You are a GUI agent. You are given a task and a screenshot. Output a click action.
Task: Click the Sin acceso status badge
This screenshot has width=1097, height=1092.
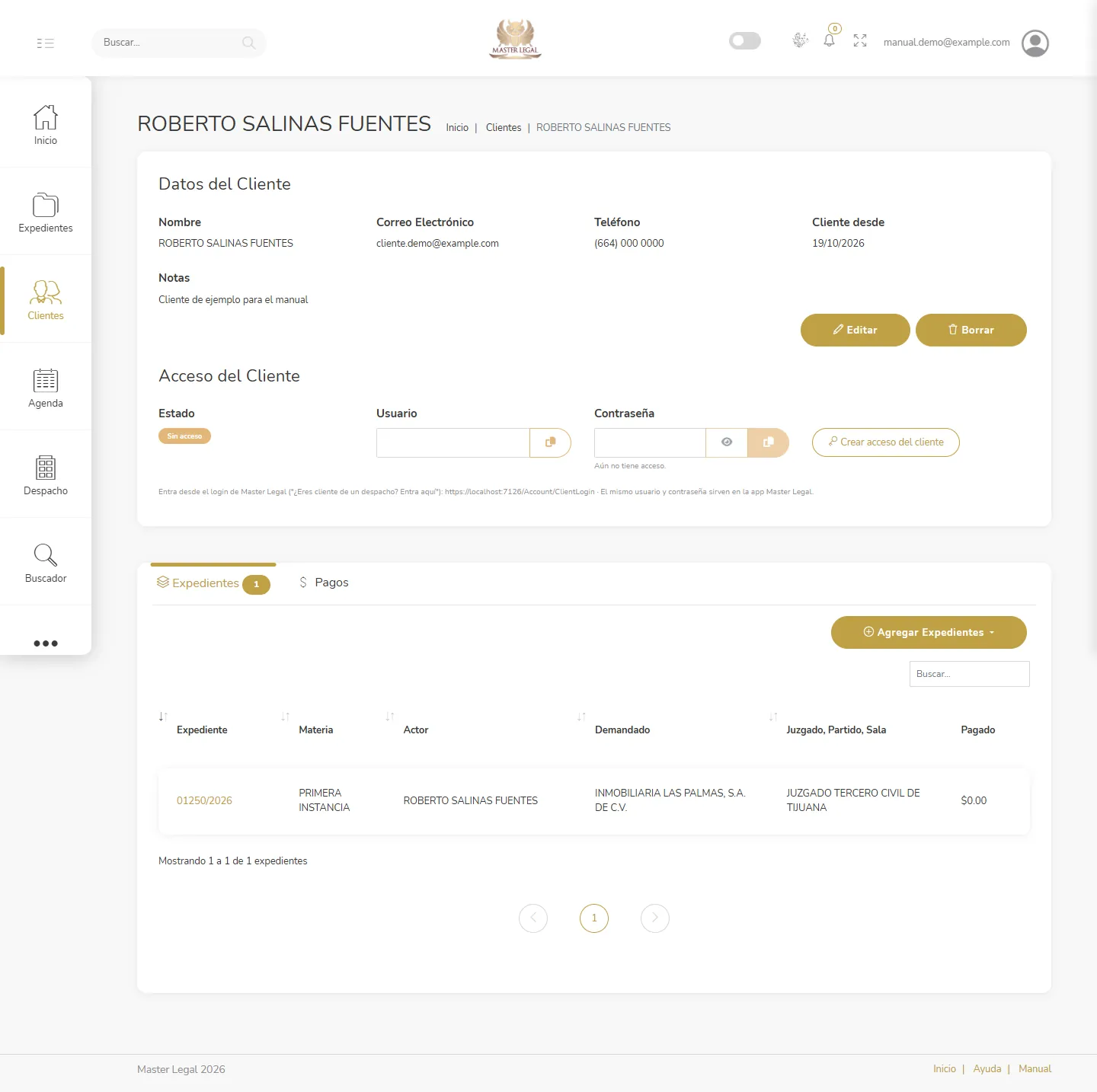click(184, 436)
